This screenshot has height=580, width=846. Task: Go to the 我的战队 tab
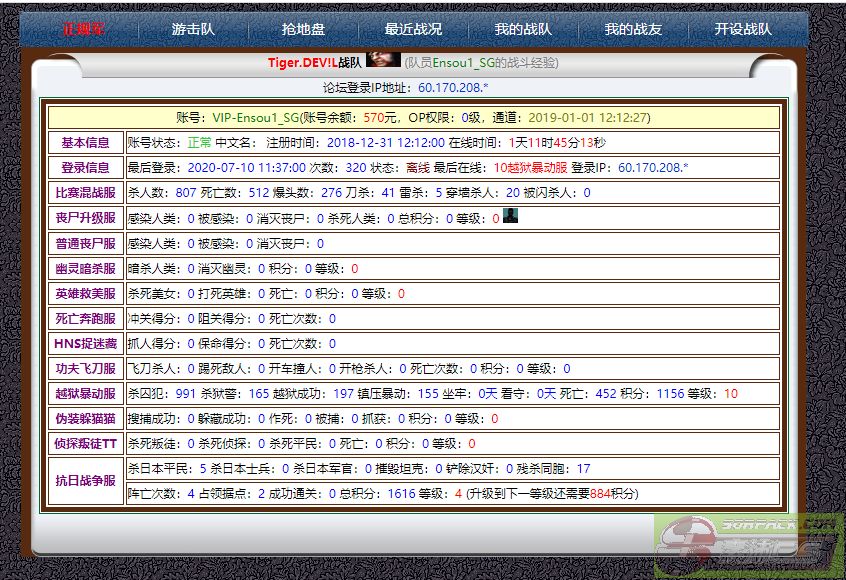pos(523,30)
